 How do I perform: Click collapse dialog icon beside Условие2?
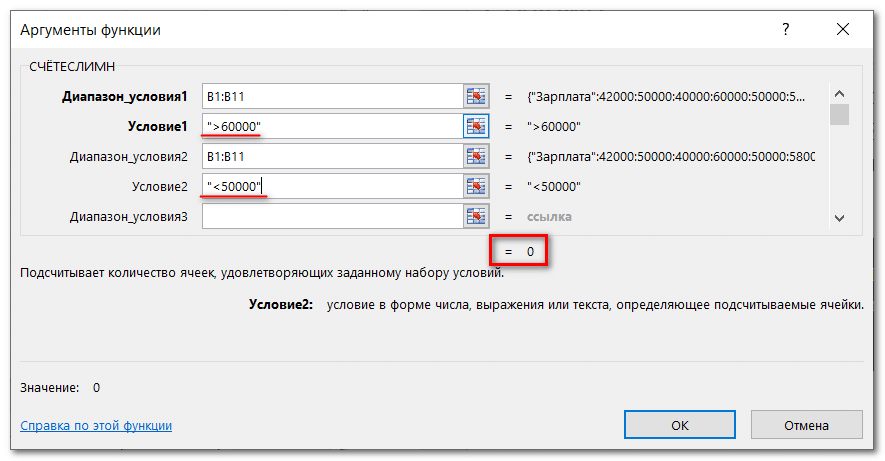coord(476,186)
